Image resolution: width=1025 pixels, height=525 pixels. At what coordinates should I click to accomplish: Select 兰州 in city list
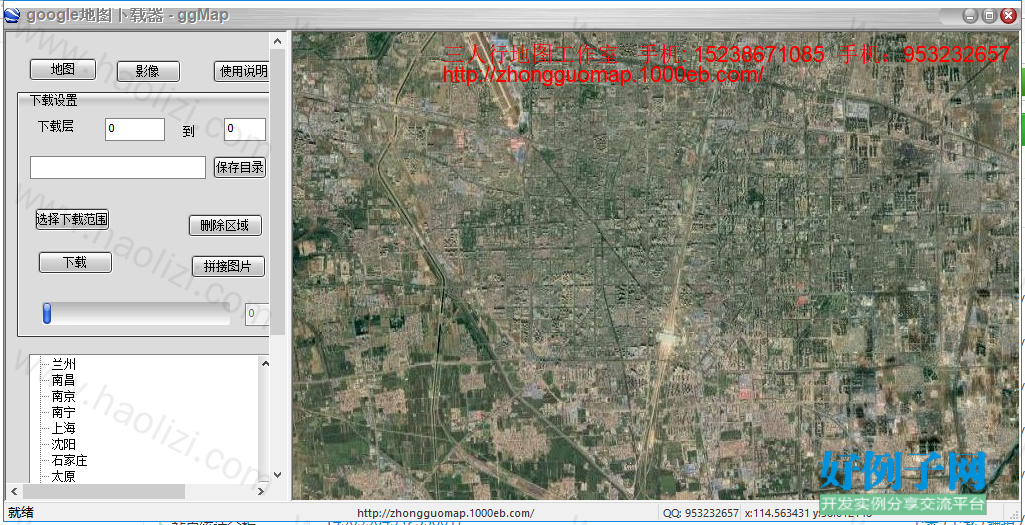tap(63, 364)
